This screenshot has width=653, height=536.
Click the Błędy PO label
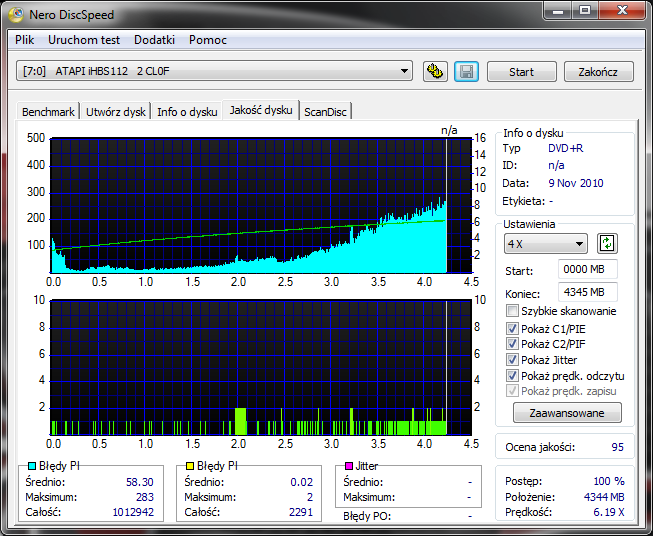pyautogui.click(x=367, y=516)
